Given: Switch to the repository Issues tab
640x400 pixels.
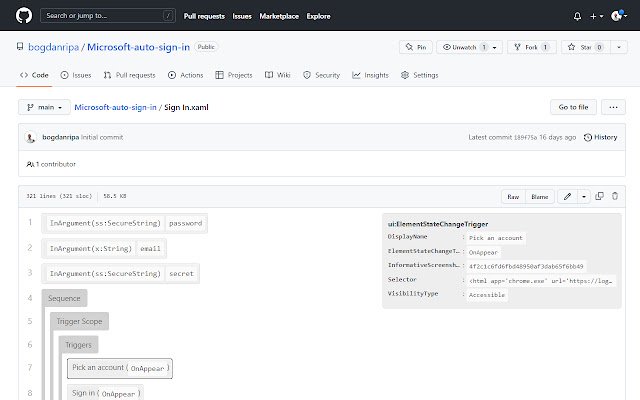Looking at the screenshot, I should tap(76, 75).
